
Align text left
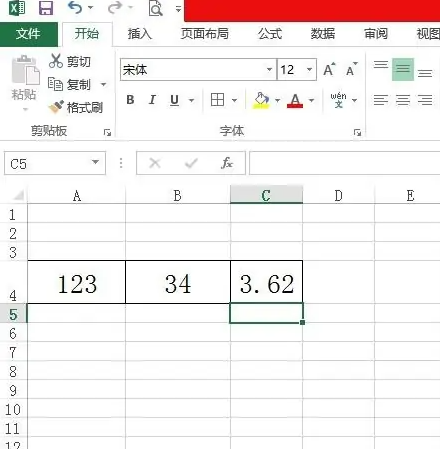[381, 100]
